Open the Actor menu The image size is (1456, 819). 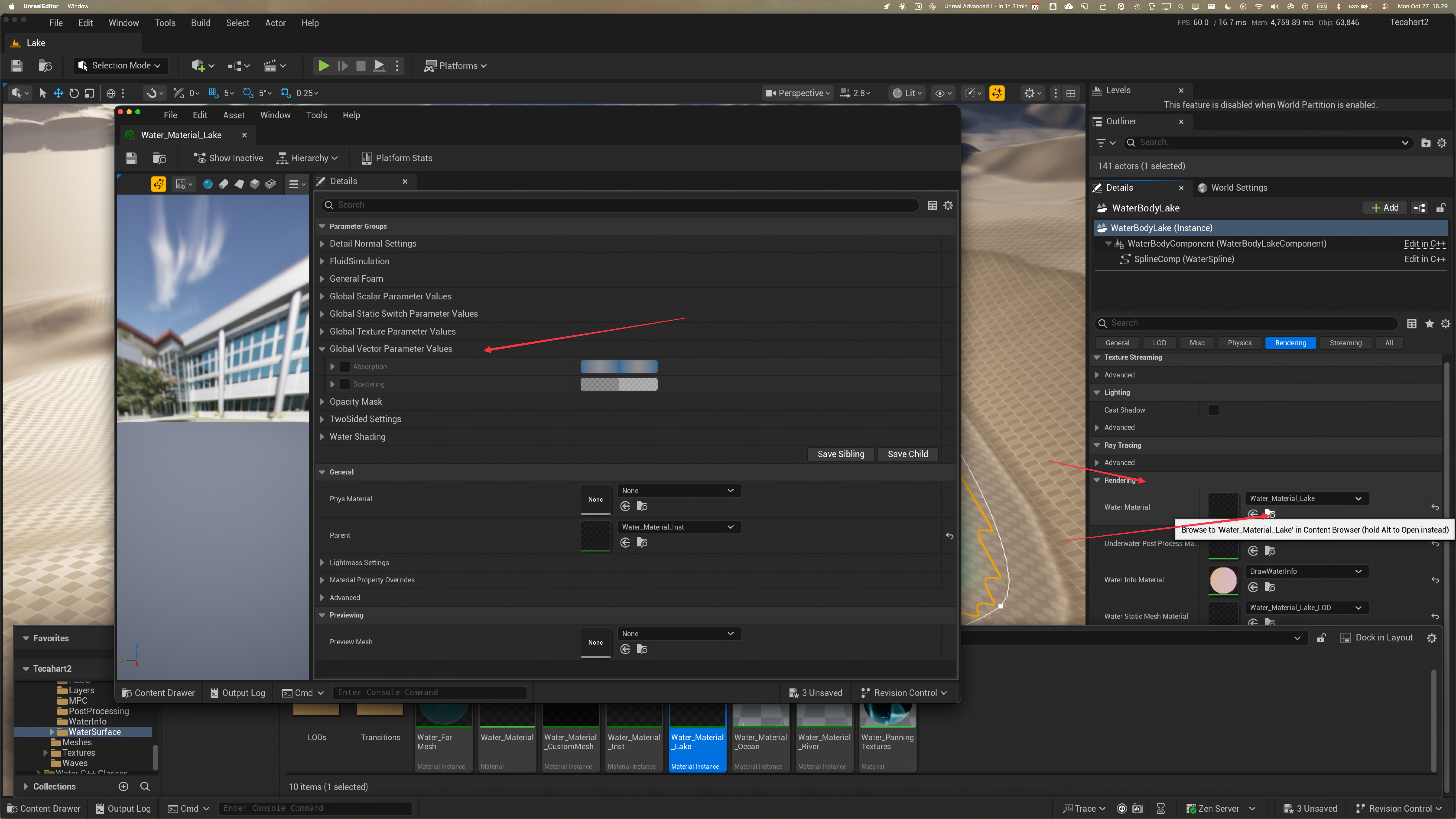[275, 23]
